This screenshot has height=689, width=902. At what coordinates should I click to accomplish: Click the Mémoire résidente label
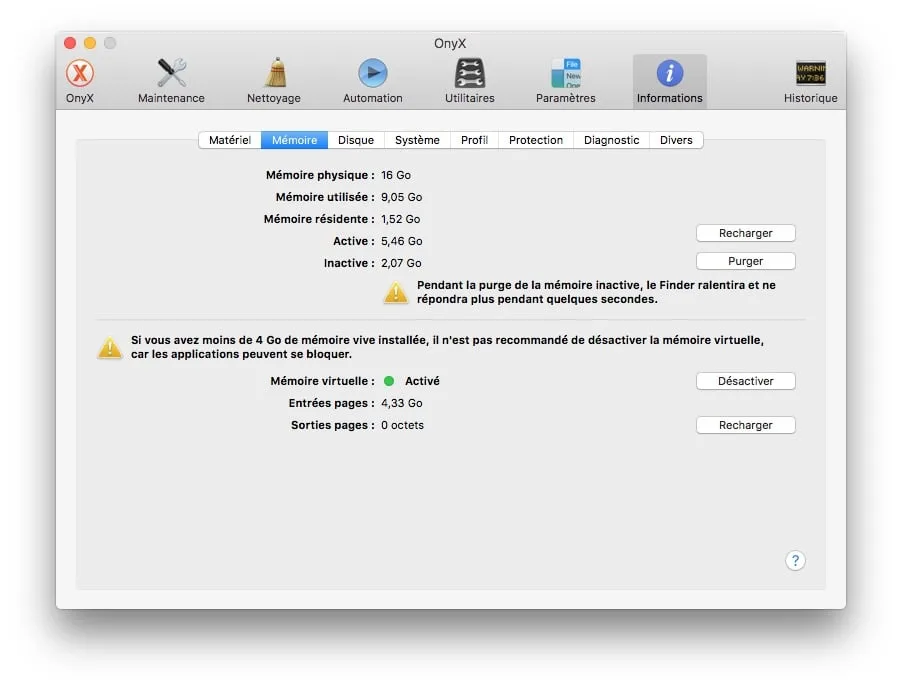pyautogui.click(x=319, y=219)
